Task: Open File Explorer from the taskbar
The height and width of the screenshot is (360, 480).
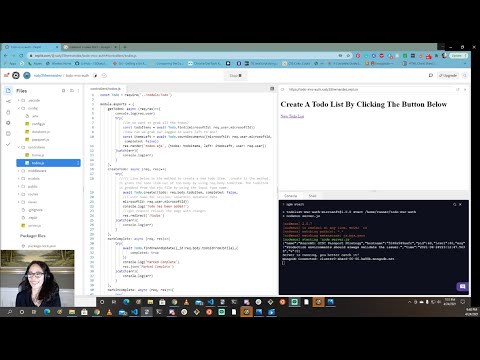Action: 72,312
